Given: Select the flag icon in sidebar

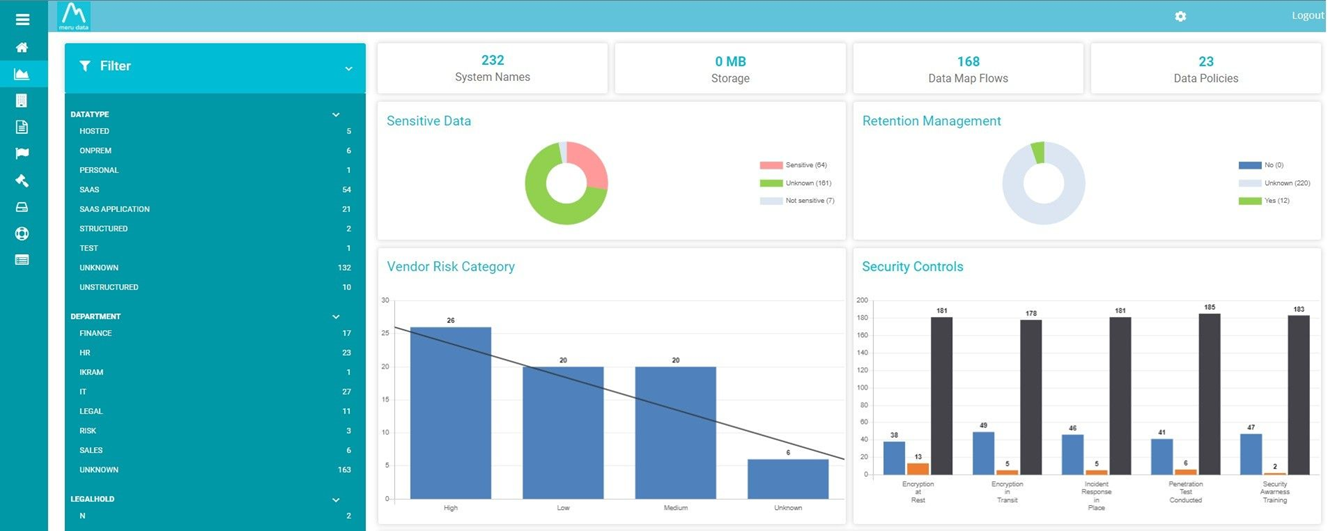Looking at the screenshot, I should pos(22,154).
